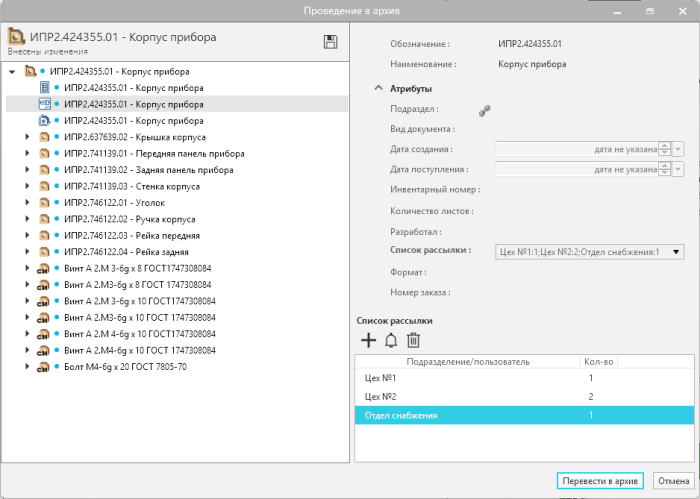Click the trash delete icon
Screen dimensions: 700x499
click(413, 341)
